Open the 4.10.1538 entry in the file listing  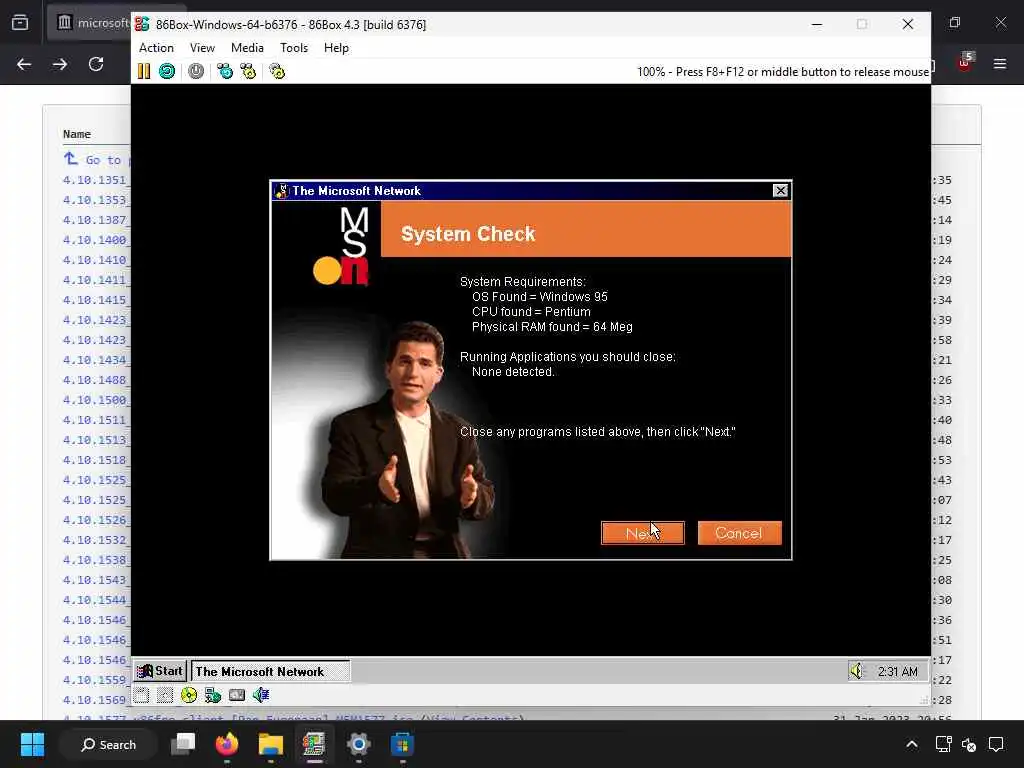[x=97, y=560]
